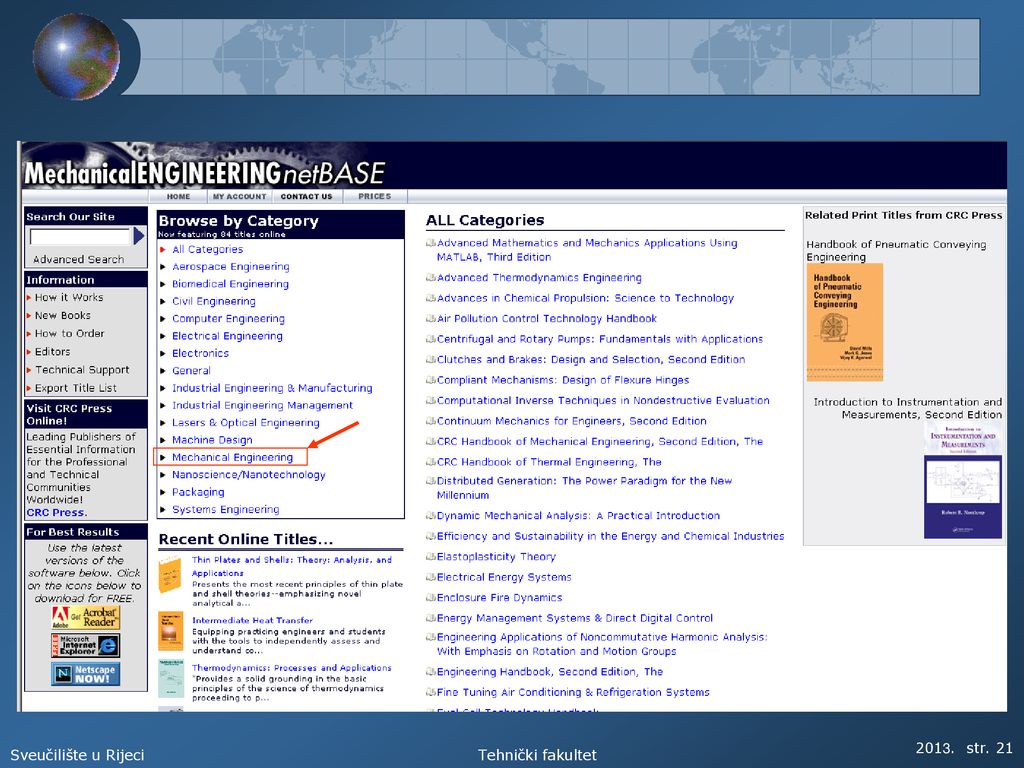The width and height of the screenshot is (1024, 768).
Task: Open Intermediate Heat Transfer title link
Action: pos(252,620)
